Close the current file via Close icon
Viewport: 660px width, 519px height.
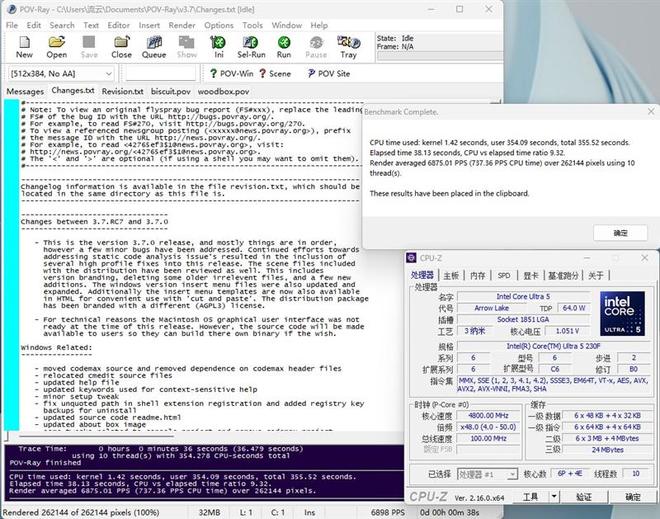point(121,47)
